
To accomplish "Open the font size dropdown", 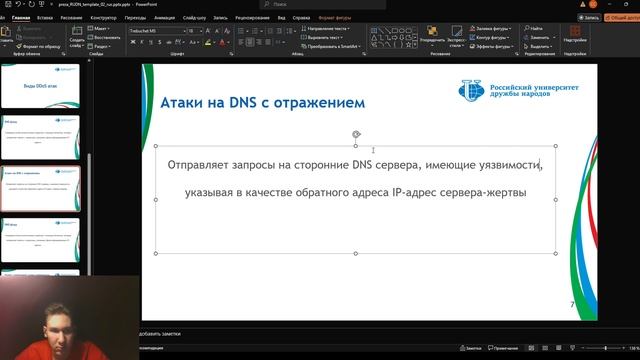I will pyautogui.click(x=201, y=31).
